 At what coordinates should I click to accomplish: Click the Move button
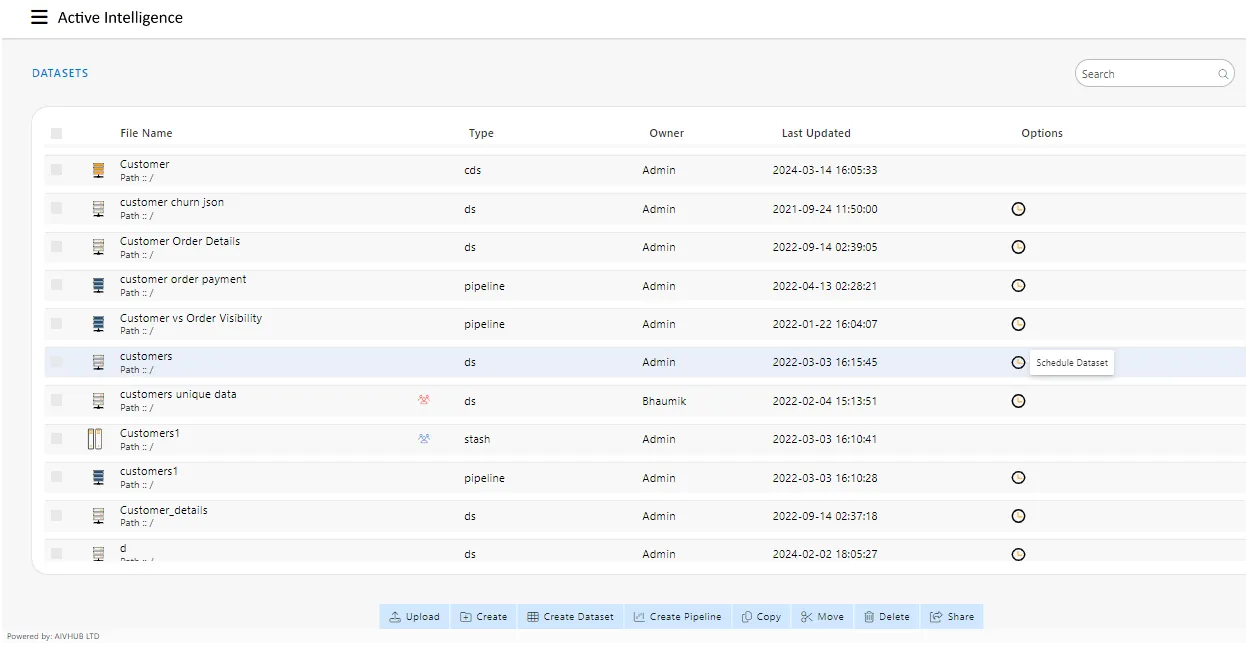point(822,617)
